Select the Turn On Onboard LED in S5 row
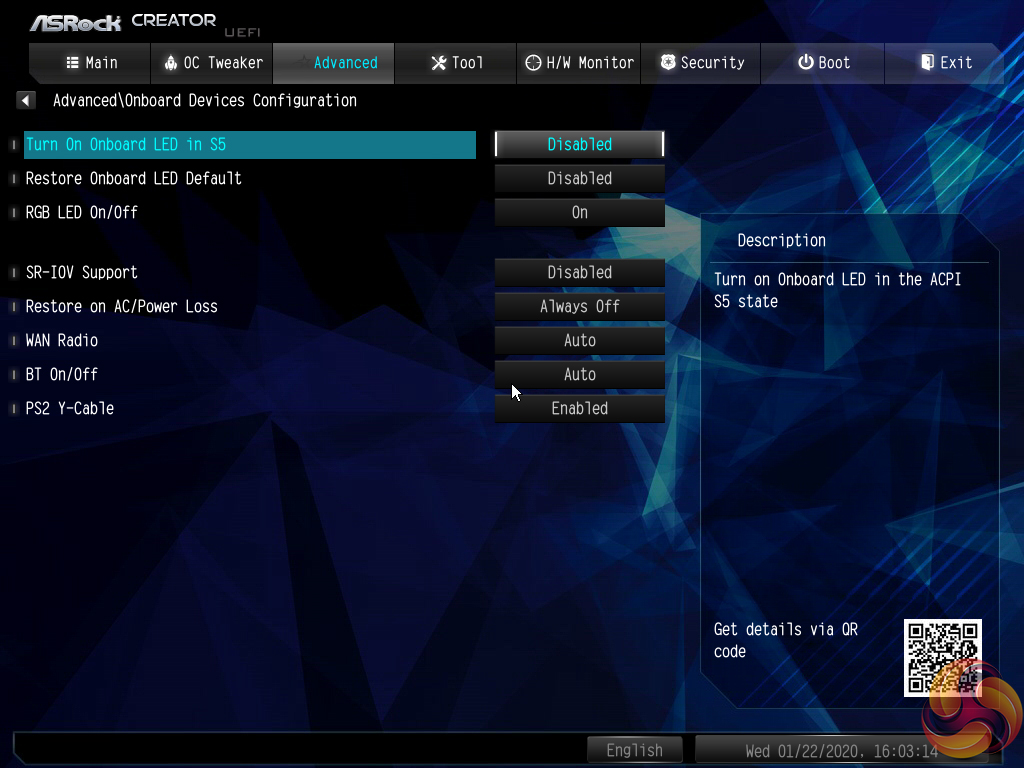 pos(249,144)
